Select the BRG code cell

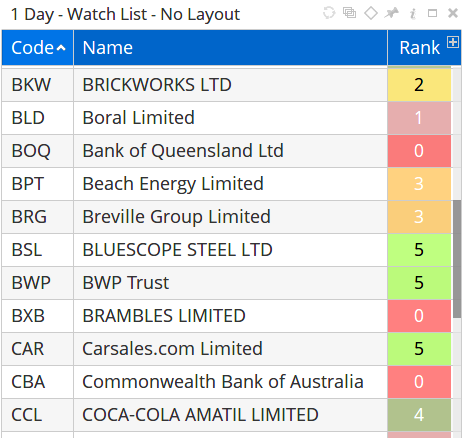(x=37, y=217)
